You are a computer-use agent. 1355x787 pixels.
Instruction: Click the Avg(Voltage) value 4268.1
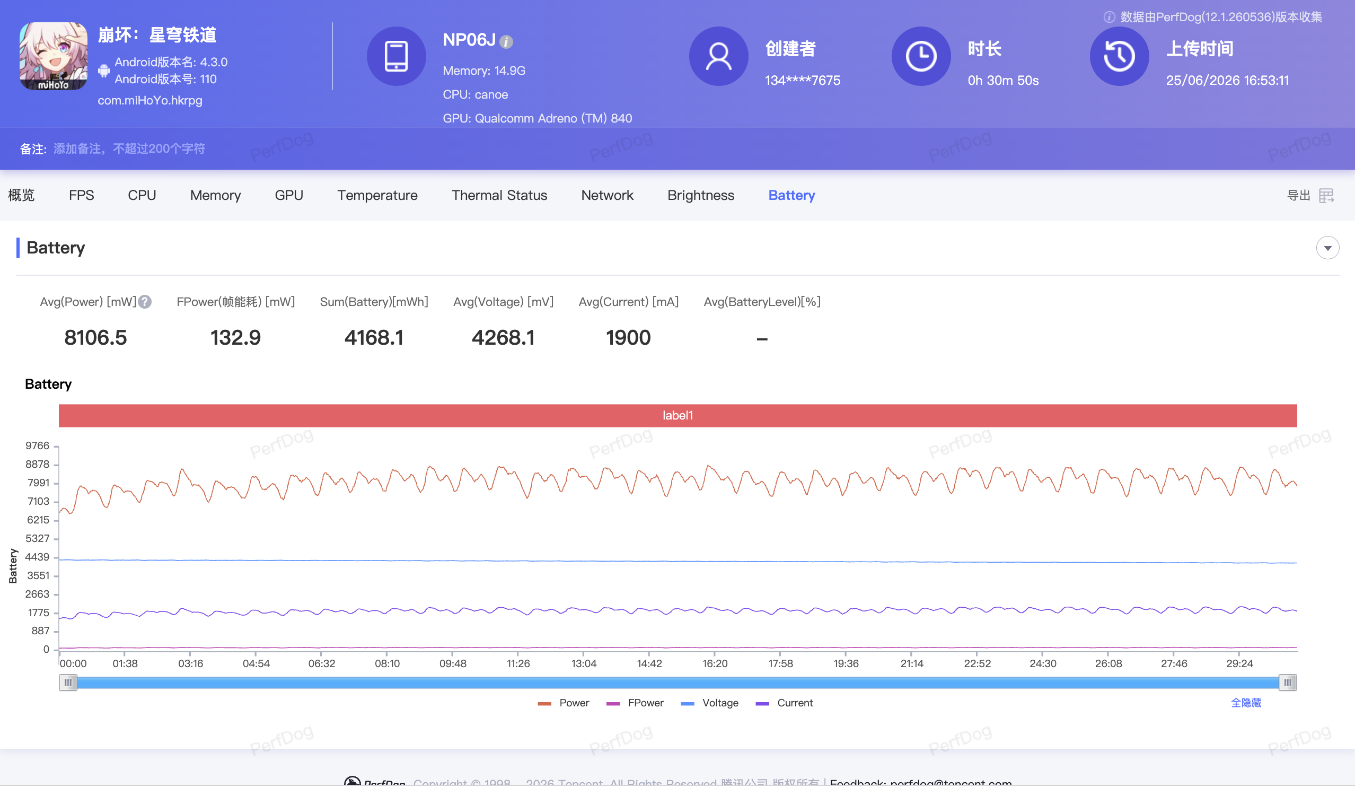[503, 338]
